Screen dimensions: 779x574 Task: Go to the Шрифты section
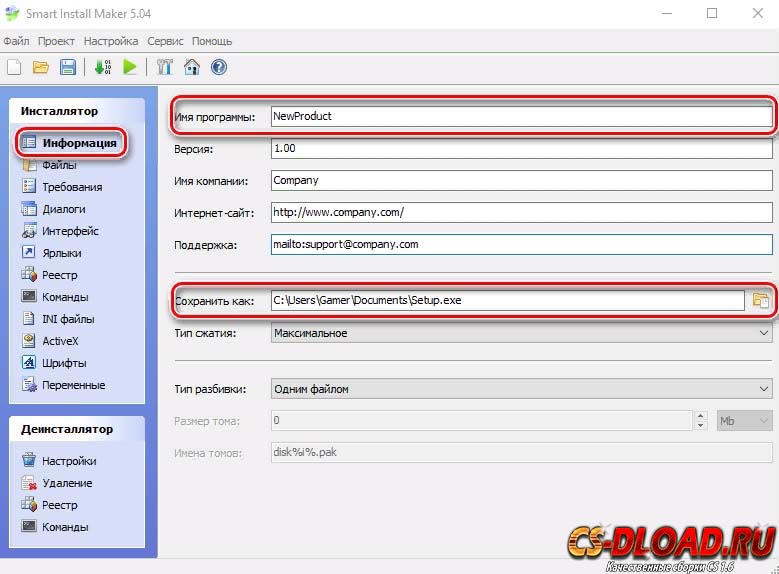(54, 363)
